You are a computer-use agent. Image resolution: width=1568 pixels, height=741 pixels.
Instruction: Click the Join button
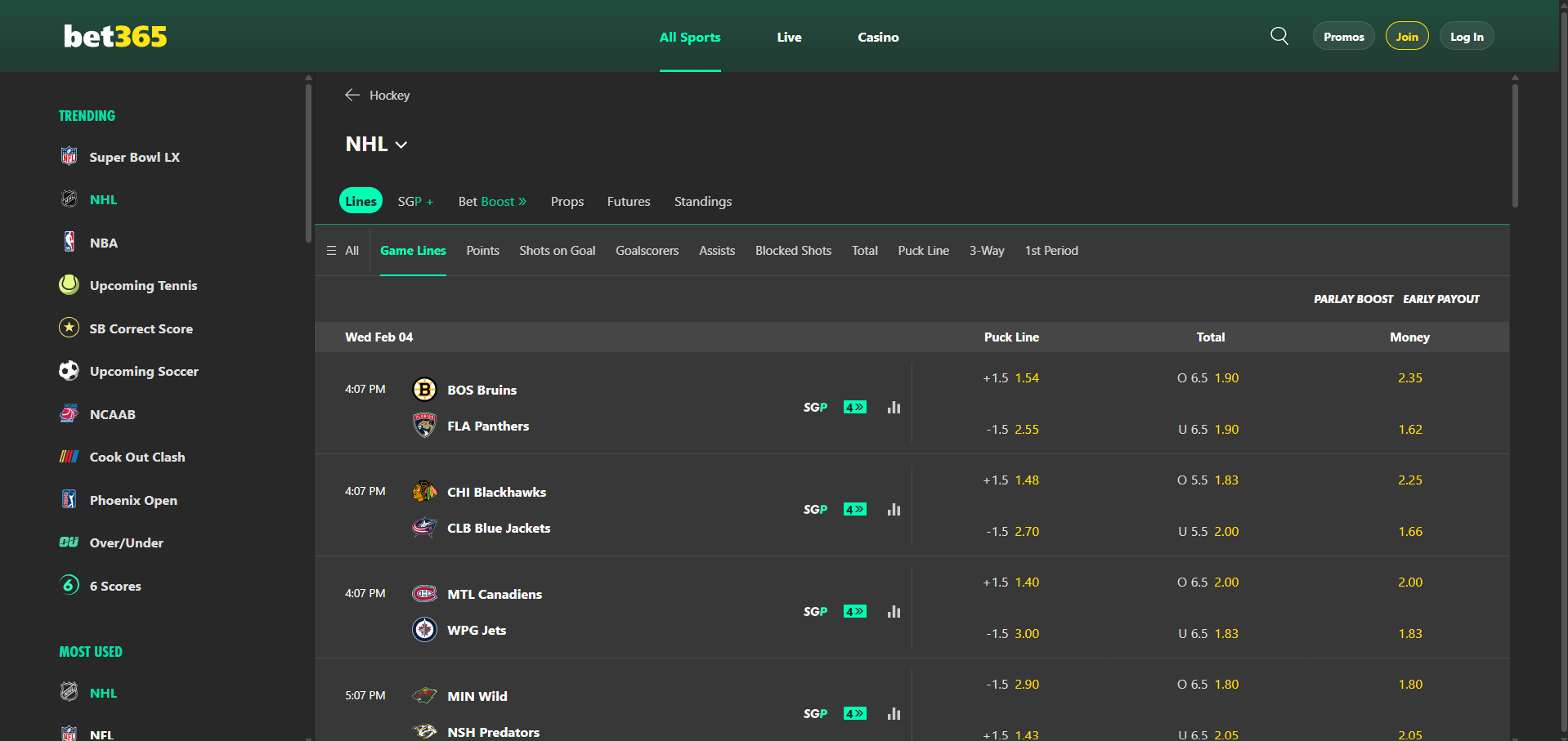tap(1405, 36)
